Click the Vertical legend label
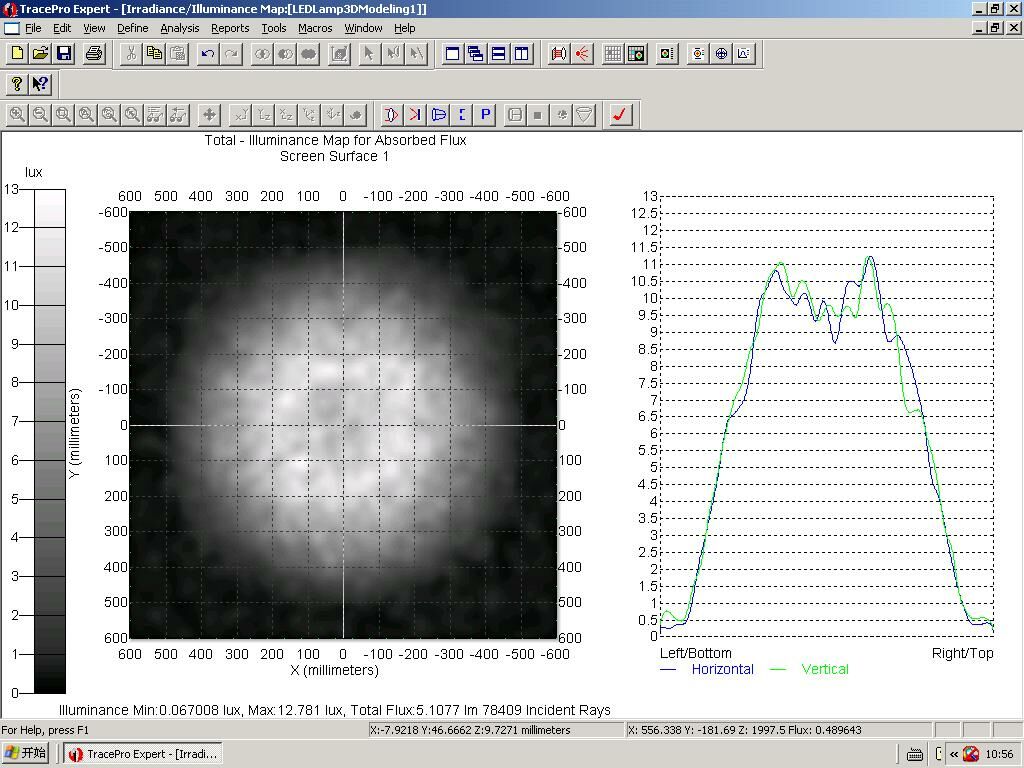This screenshot has width=1024, height=768. (825, 669)
